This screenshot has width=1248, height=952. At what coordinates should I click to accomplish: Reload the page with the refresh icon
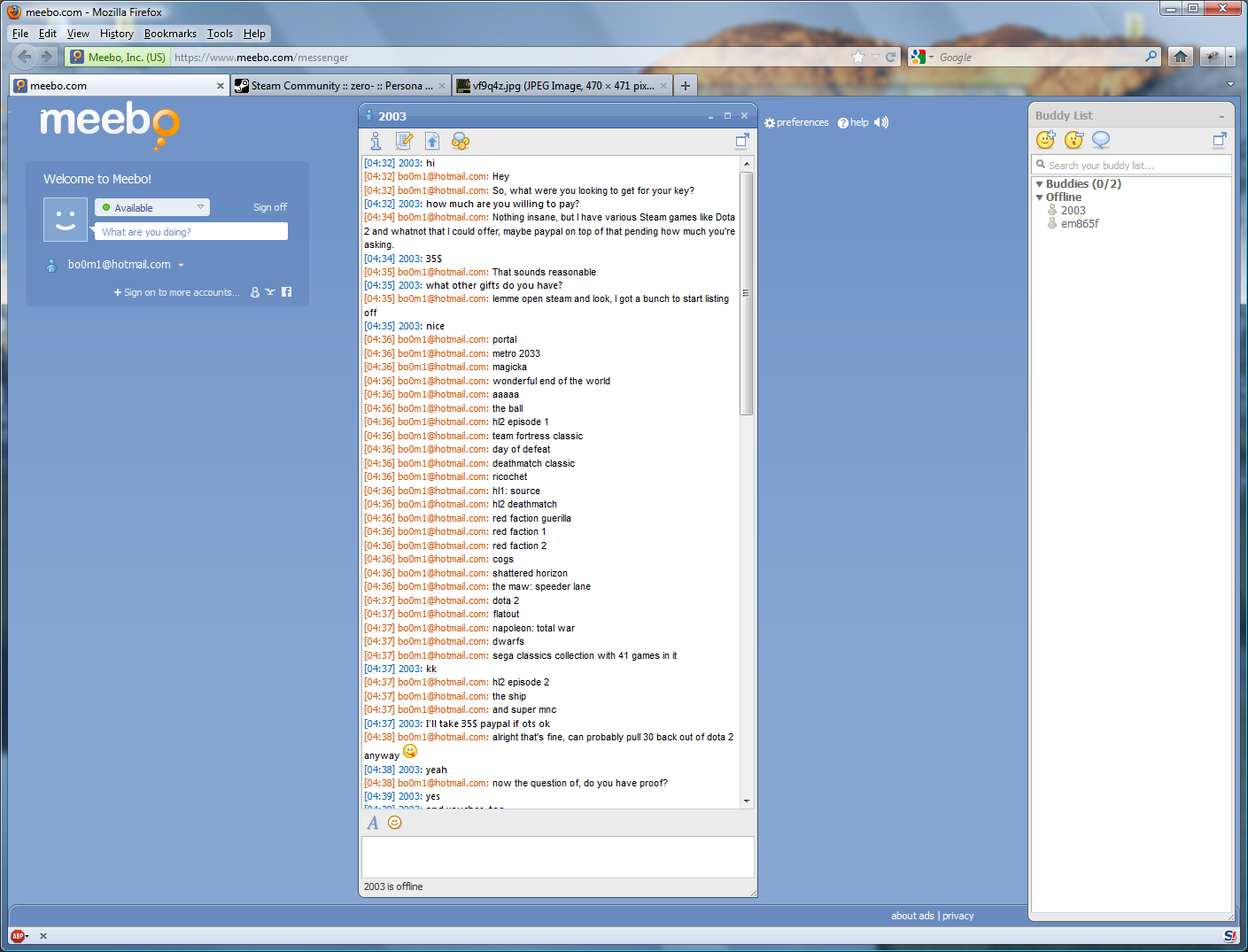[x=891, y=57]
